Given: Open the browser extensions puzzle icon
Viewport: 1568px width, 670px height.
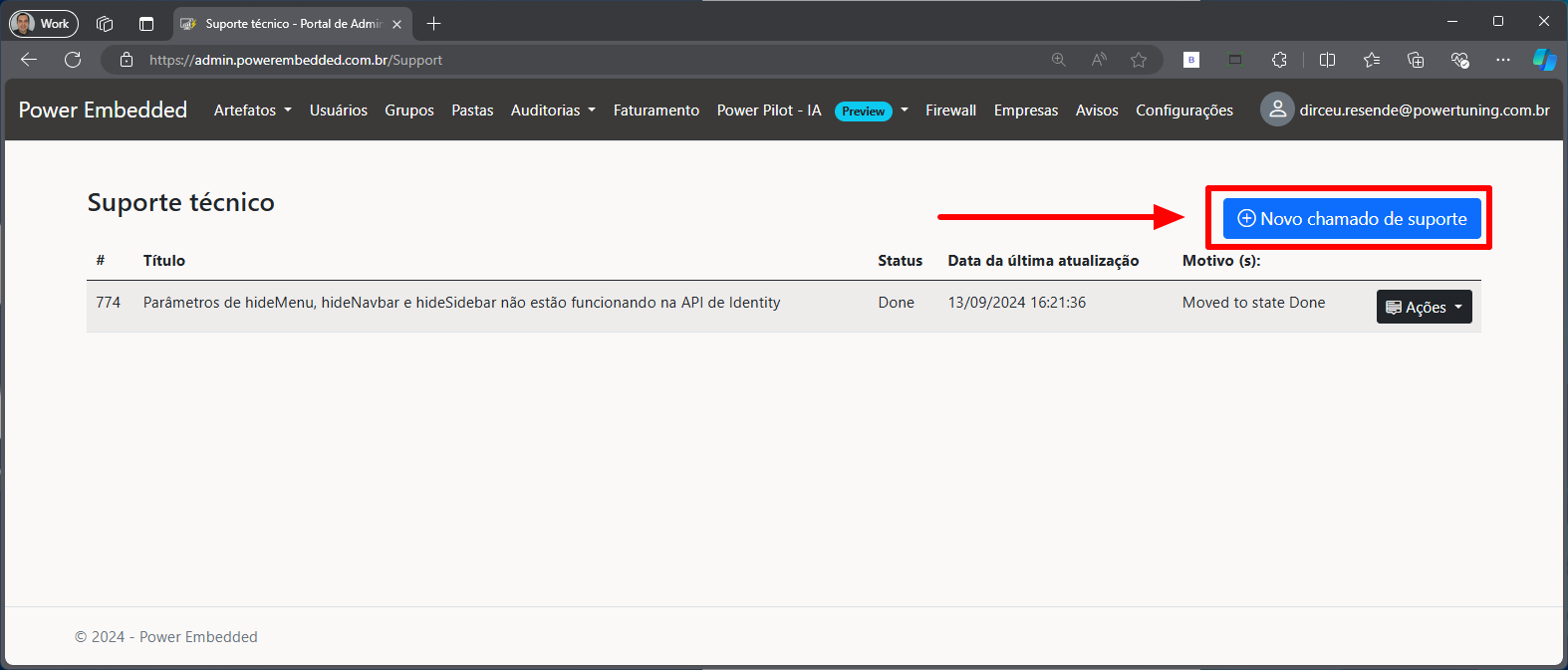Looking at the screenshot, I should [1279, 60].
